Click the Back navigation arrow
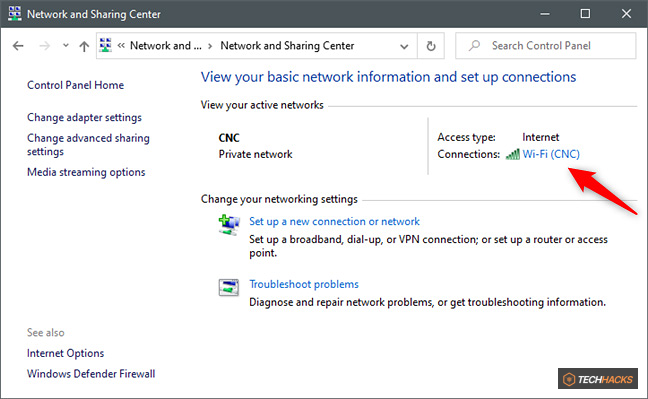The image size is (648, 399). pos(18,46)
